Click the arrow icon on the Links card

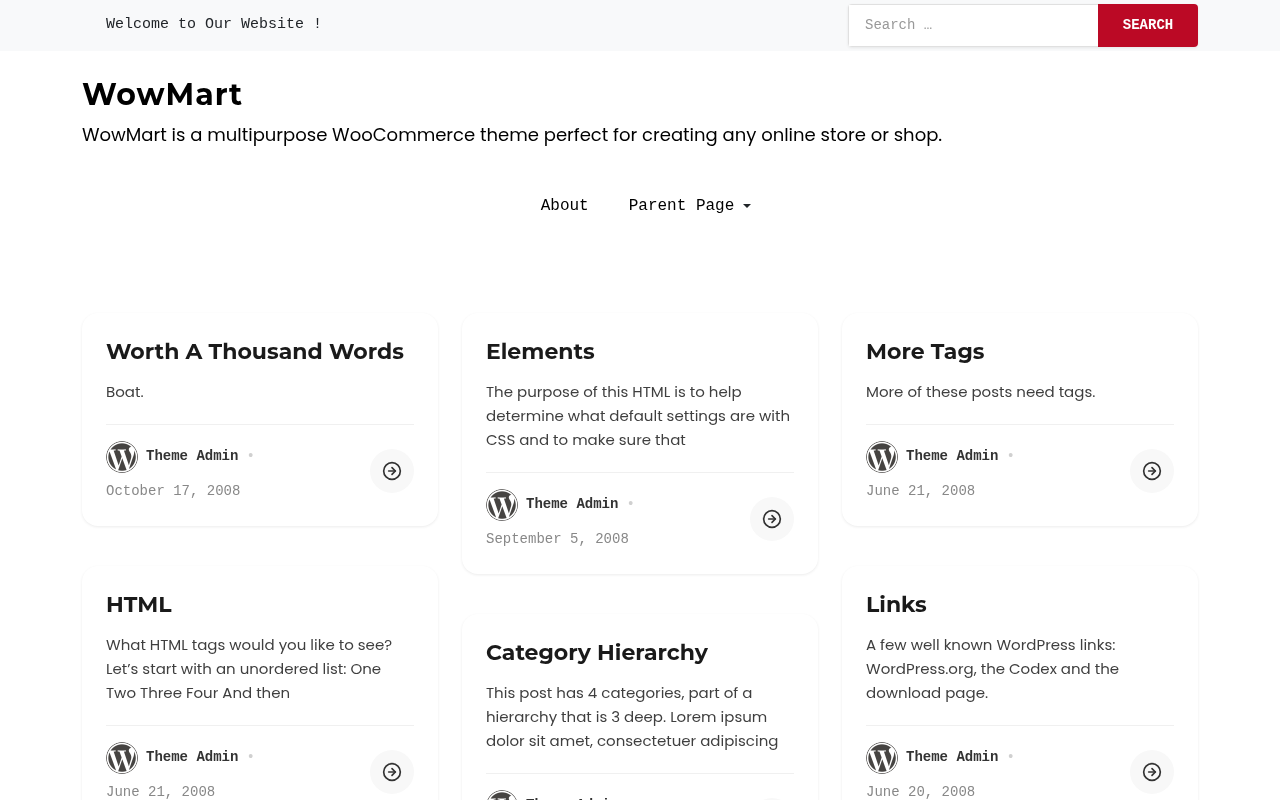[x=1152, y=772]
